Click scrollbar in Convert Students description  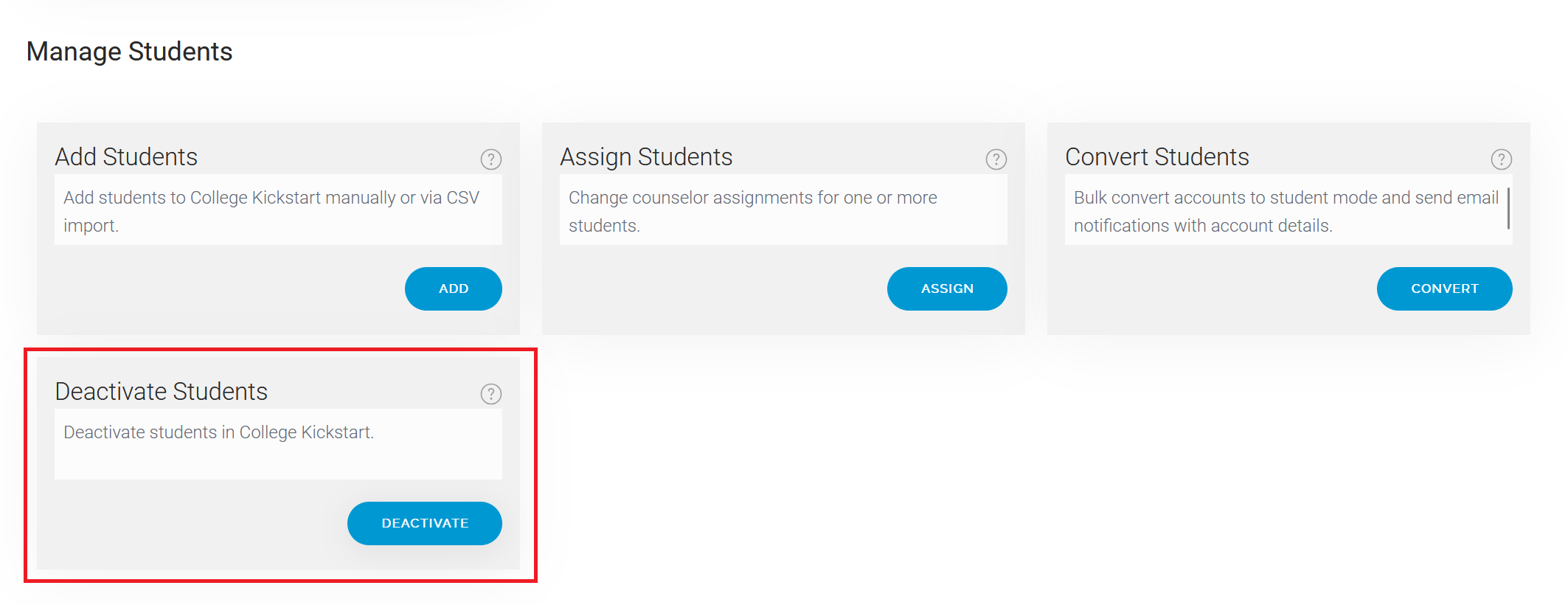pos(1508,208)
